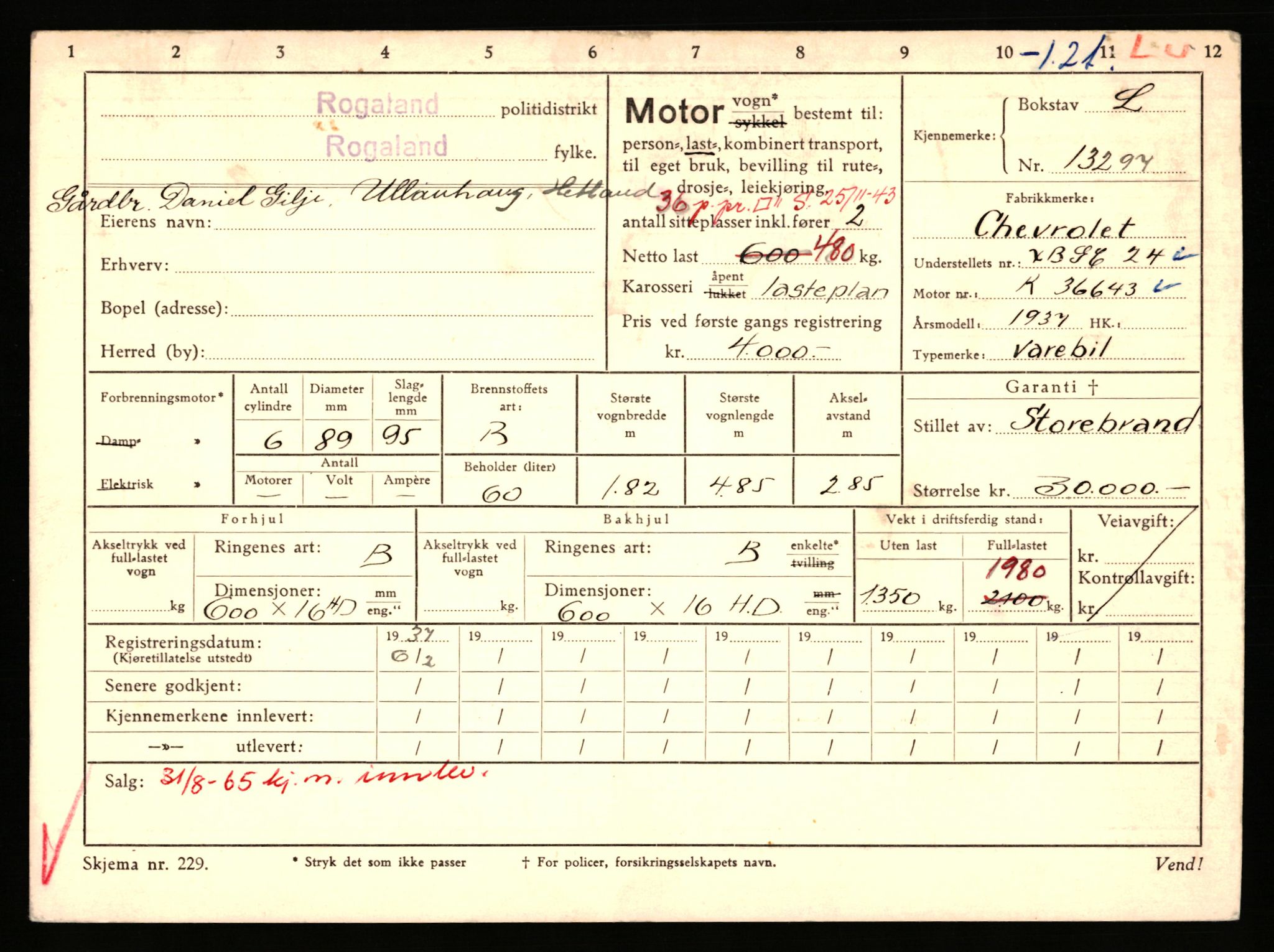Click the registration year '37' entry

(x=419, y=634)
